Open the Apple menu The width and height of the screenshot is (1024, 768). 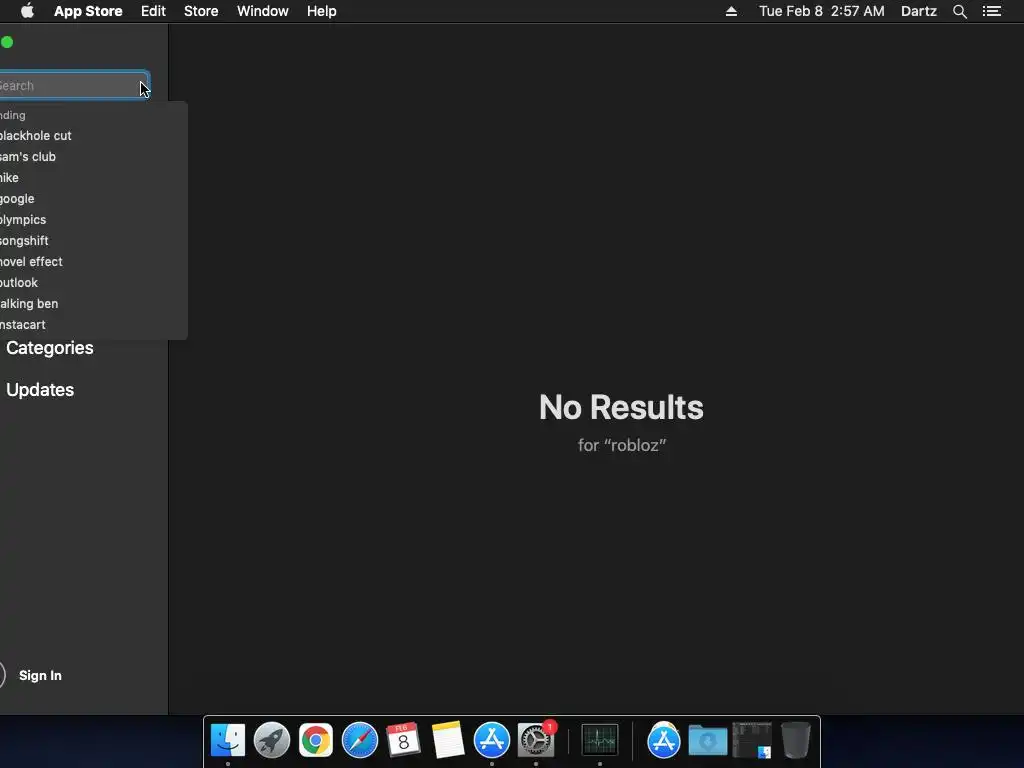click(27, 11)
